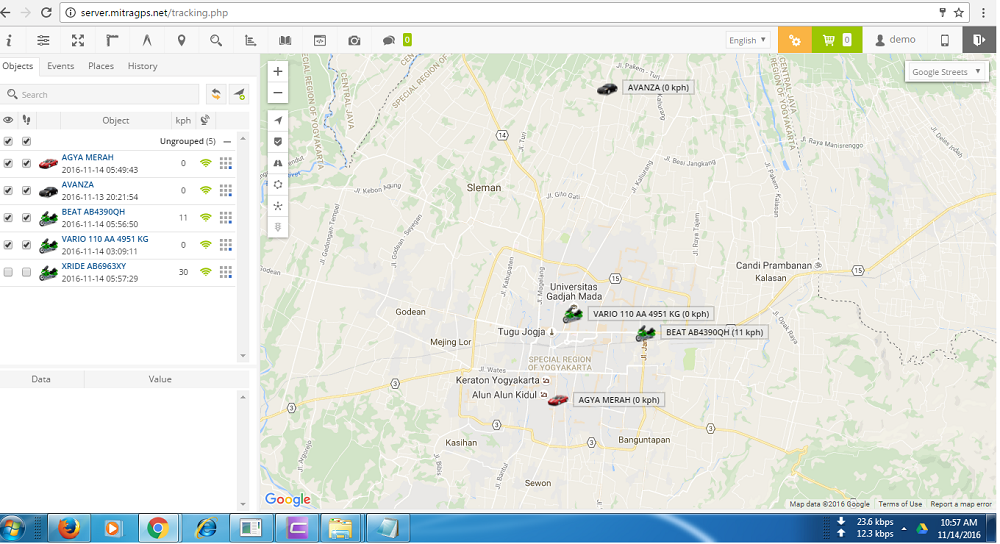Image resolution: width=1000 pixels, height=544 pixels.
Task: Select VARIO 110 AA 4951 KG object name
Action: (105, 239)
